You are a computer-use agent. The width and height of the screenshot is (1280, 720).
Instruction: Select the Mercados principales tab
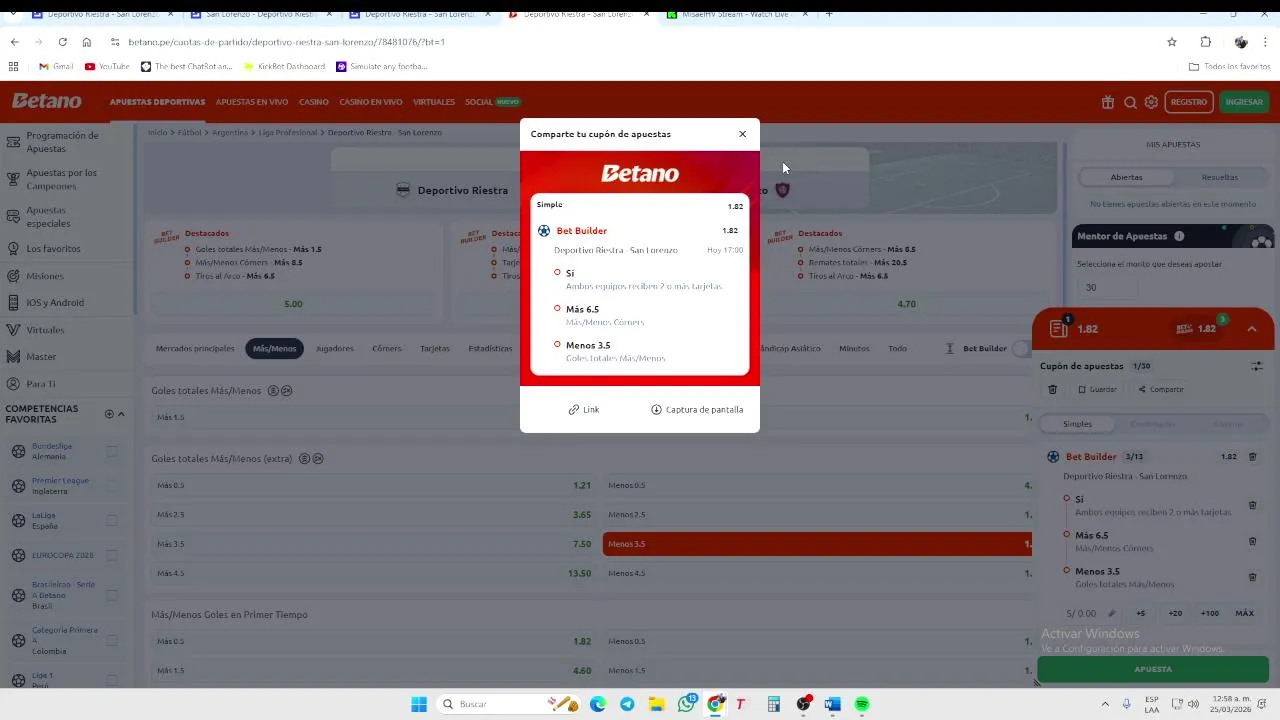coord(195,349)
